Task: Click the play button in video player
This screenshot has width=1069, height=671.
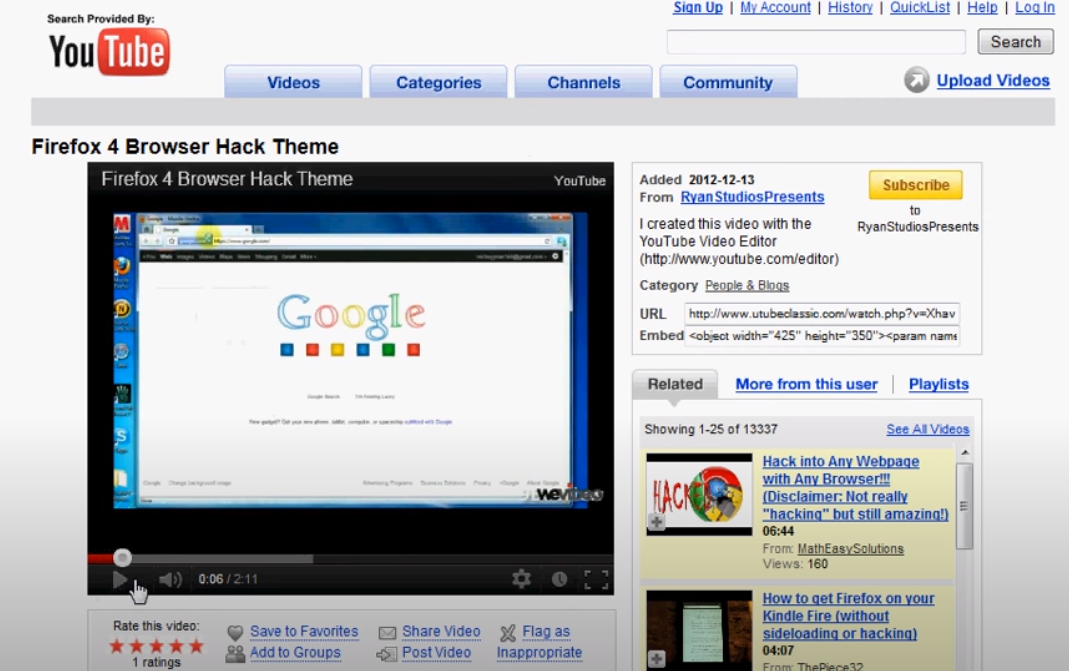Action: click(120, 579)
